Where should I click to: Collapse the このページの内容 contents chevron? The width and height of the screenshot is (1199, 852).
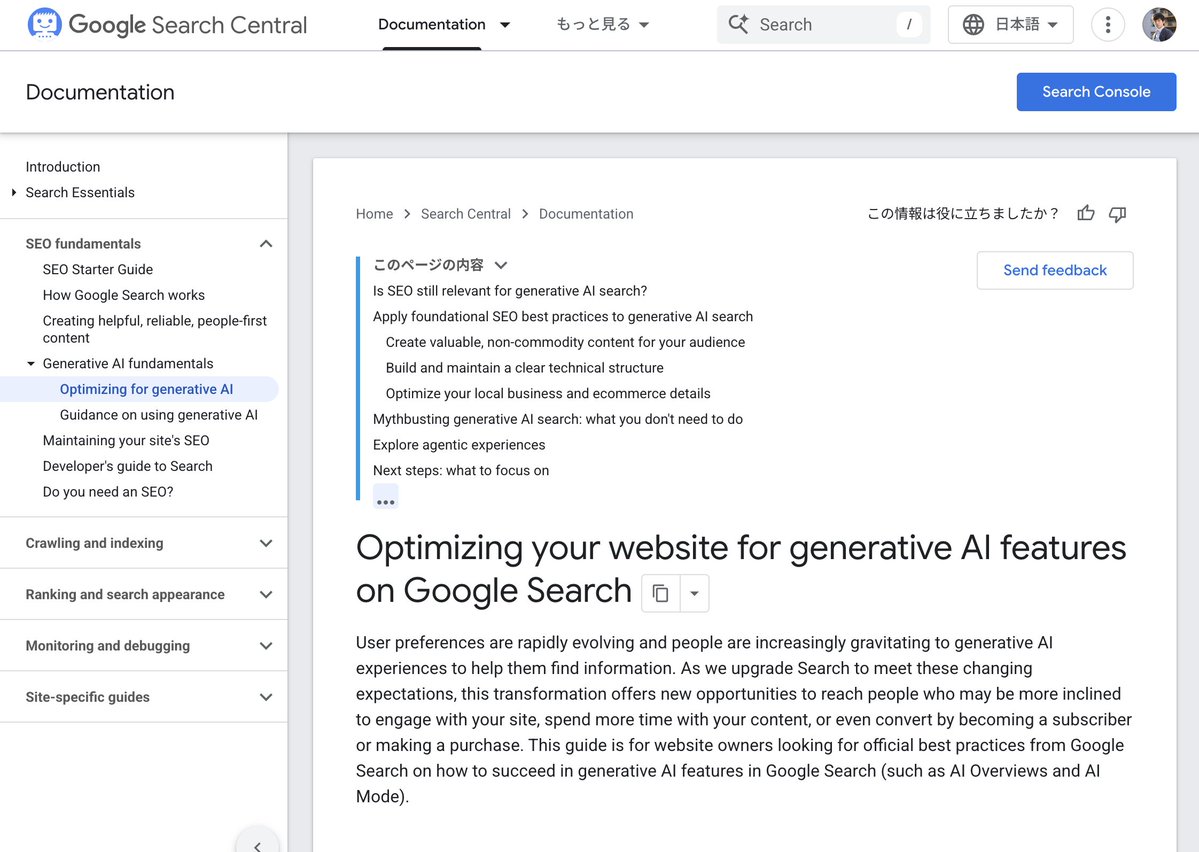[x=501, y=265]
